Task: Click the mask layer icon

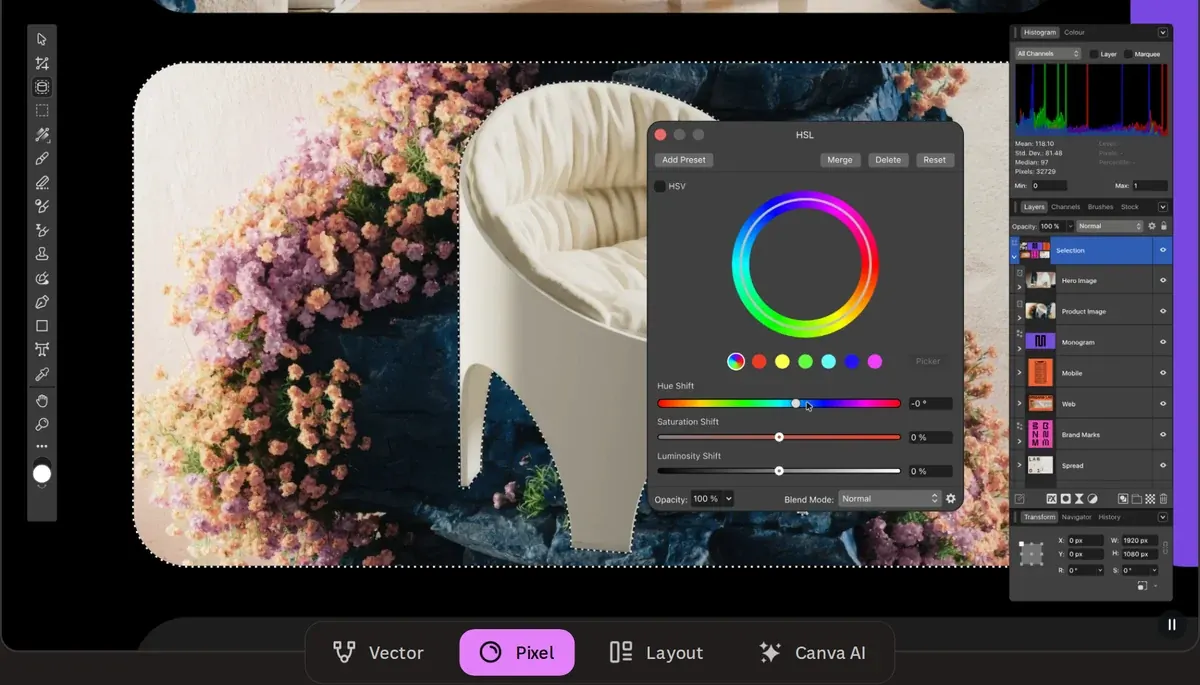Action: 1065,498
